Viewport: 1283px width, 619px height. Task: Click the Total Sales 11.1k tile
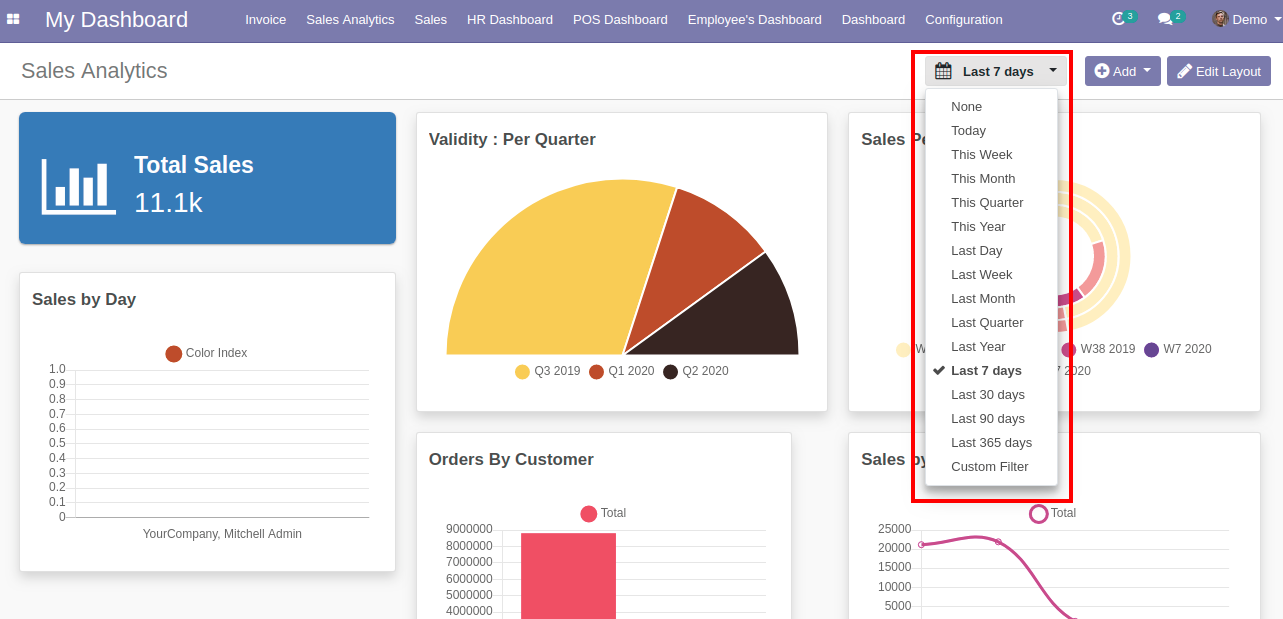click(x=207, y=178)
